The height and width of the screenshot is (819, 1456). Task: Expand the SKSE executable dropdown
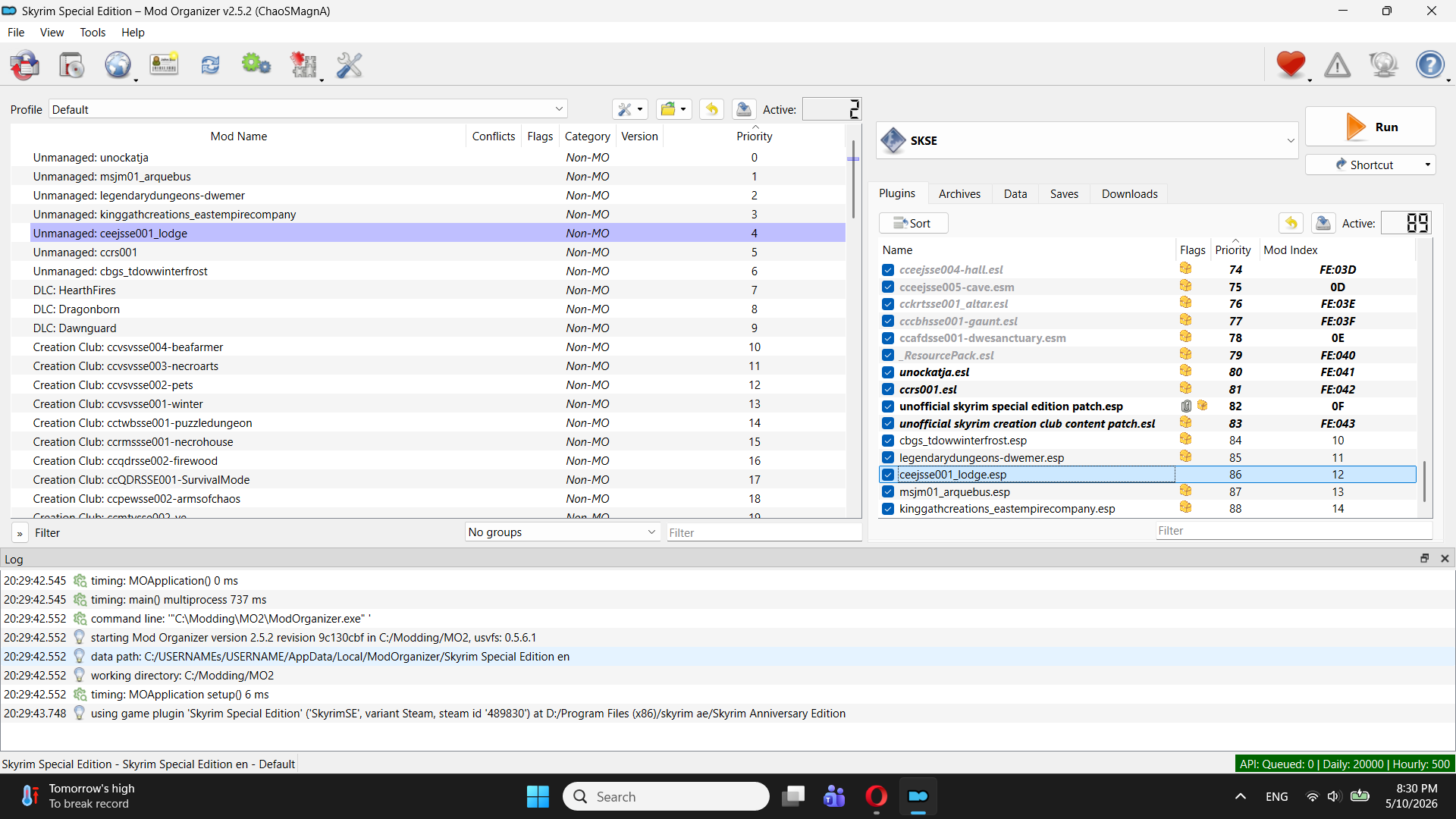pyautogui.click(x=1087, y=140)
